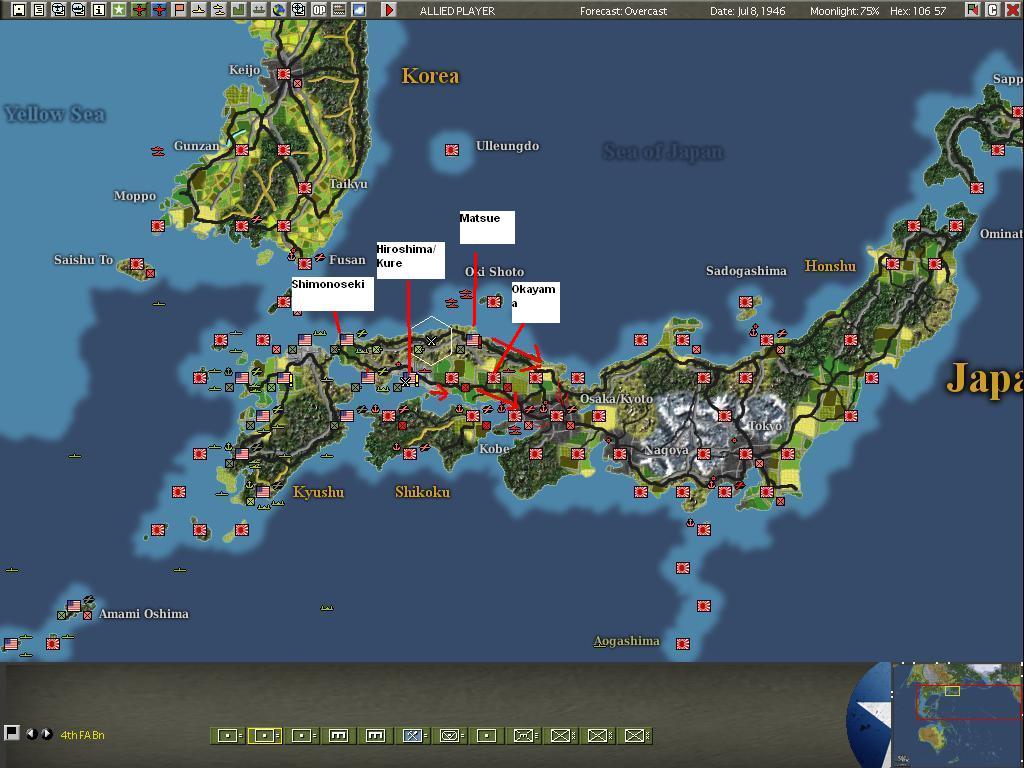Select the Japanese base at Taikyu

click(304, 188)
